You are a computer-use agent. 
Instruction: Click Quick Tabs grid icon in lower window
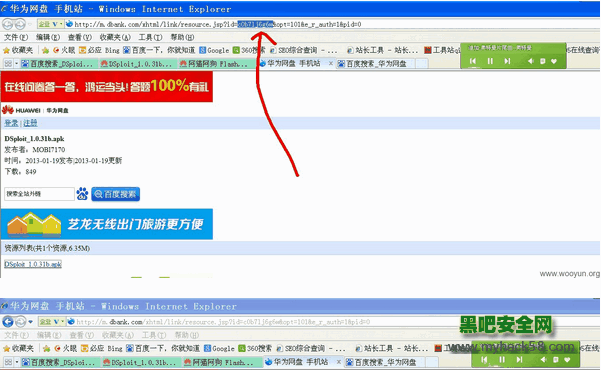(8, 362)
